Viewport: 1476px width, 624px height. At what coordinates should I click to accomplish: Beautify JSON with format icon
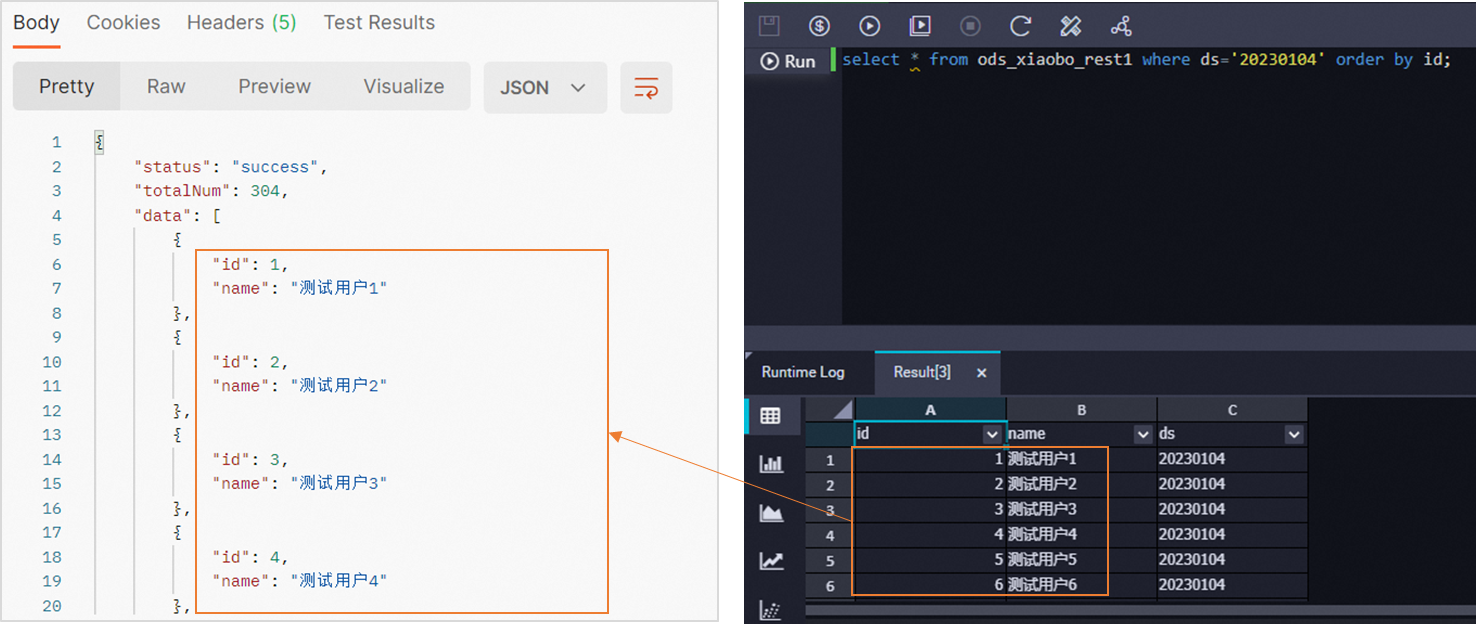coord(646,88)
